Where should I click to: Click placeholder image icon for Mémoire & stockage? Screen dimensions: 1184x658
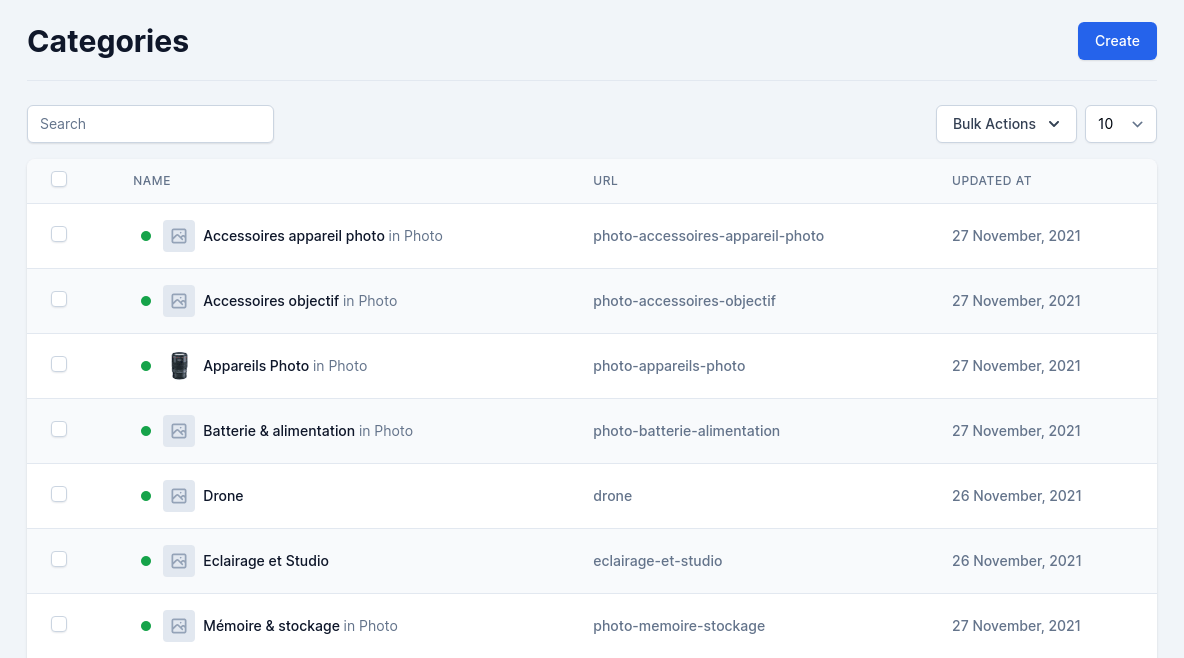pyautogui.click(x=179, y=626)
